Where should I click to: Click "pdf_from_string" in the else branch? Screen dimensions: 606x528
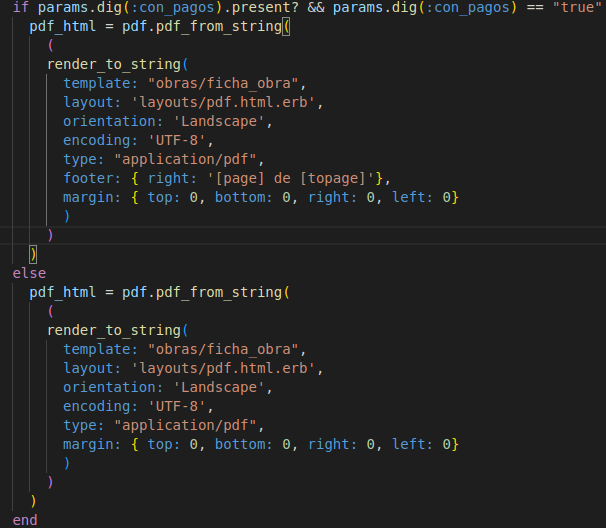click(x=219, y=293)
